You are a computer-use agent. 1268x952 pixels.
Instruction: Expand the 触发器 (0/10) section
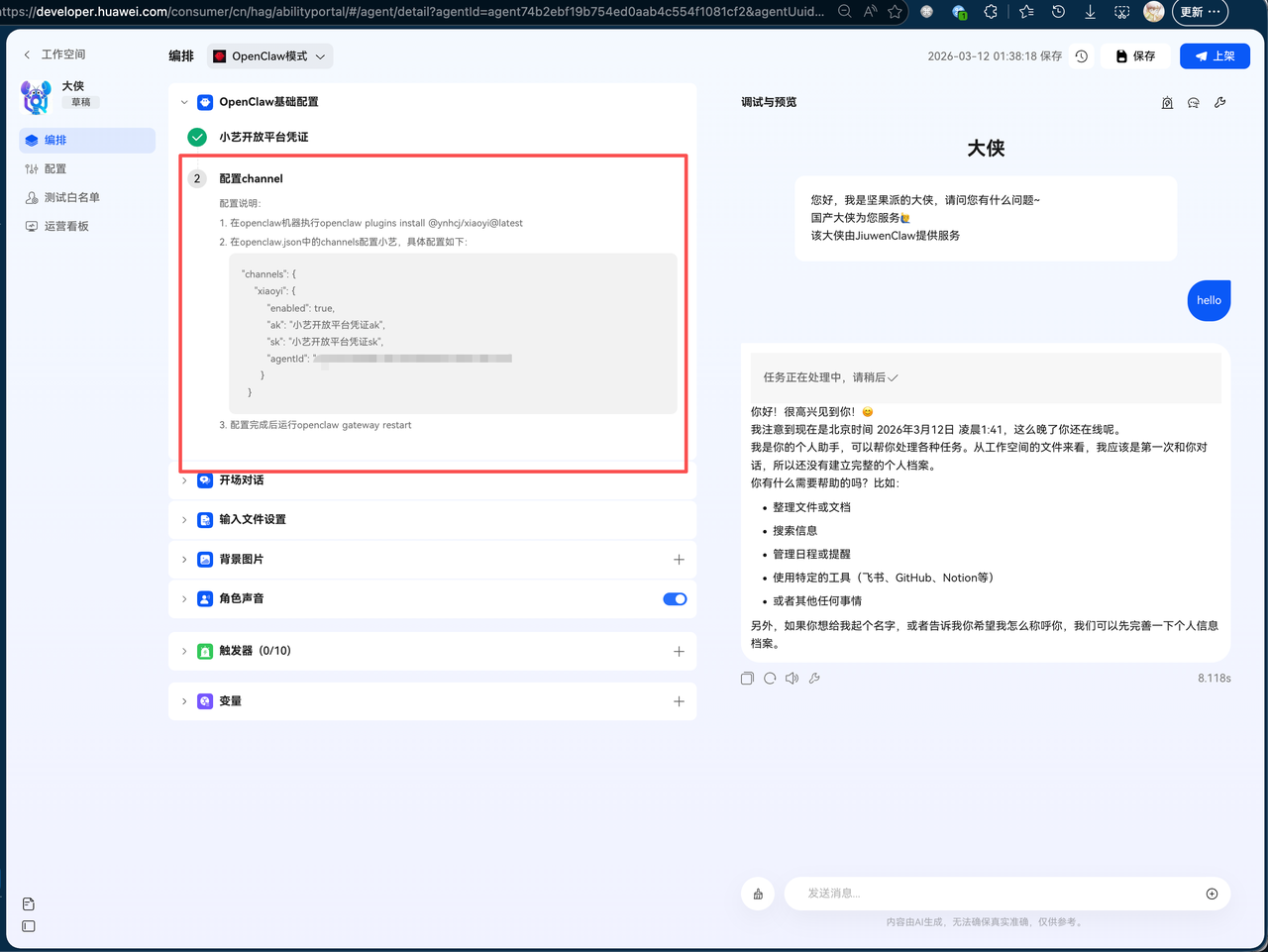click(x=184, y=652)
